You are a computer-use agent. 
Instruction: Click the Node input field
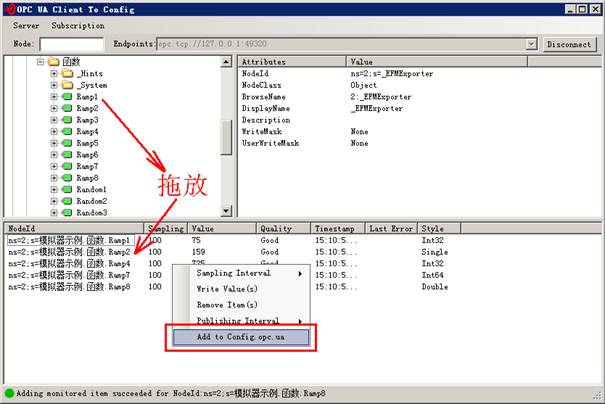coord(71,45)
